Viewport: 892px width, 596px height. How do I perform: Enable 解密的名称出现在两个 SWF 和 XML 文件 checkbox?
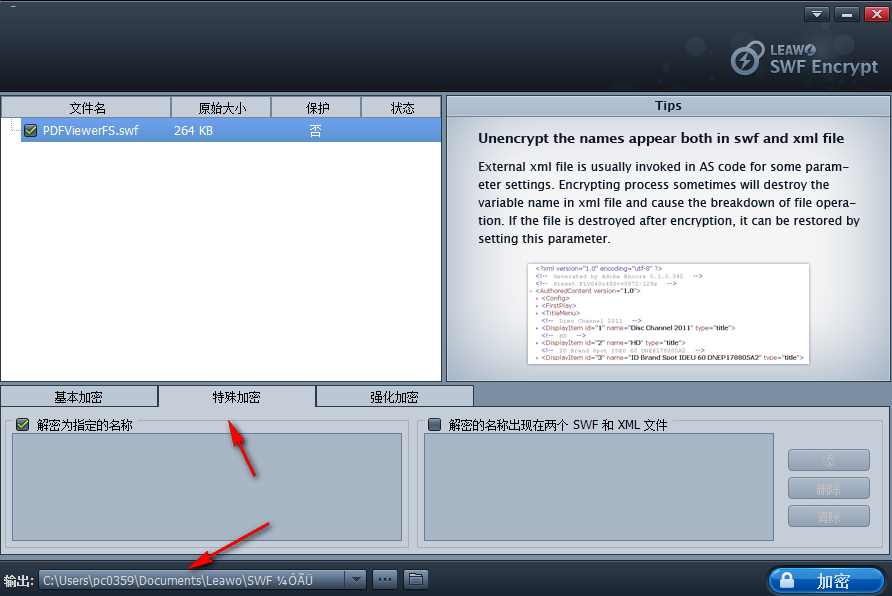click(x=435, y=424)
